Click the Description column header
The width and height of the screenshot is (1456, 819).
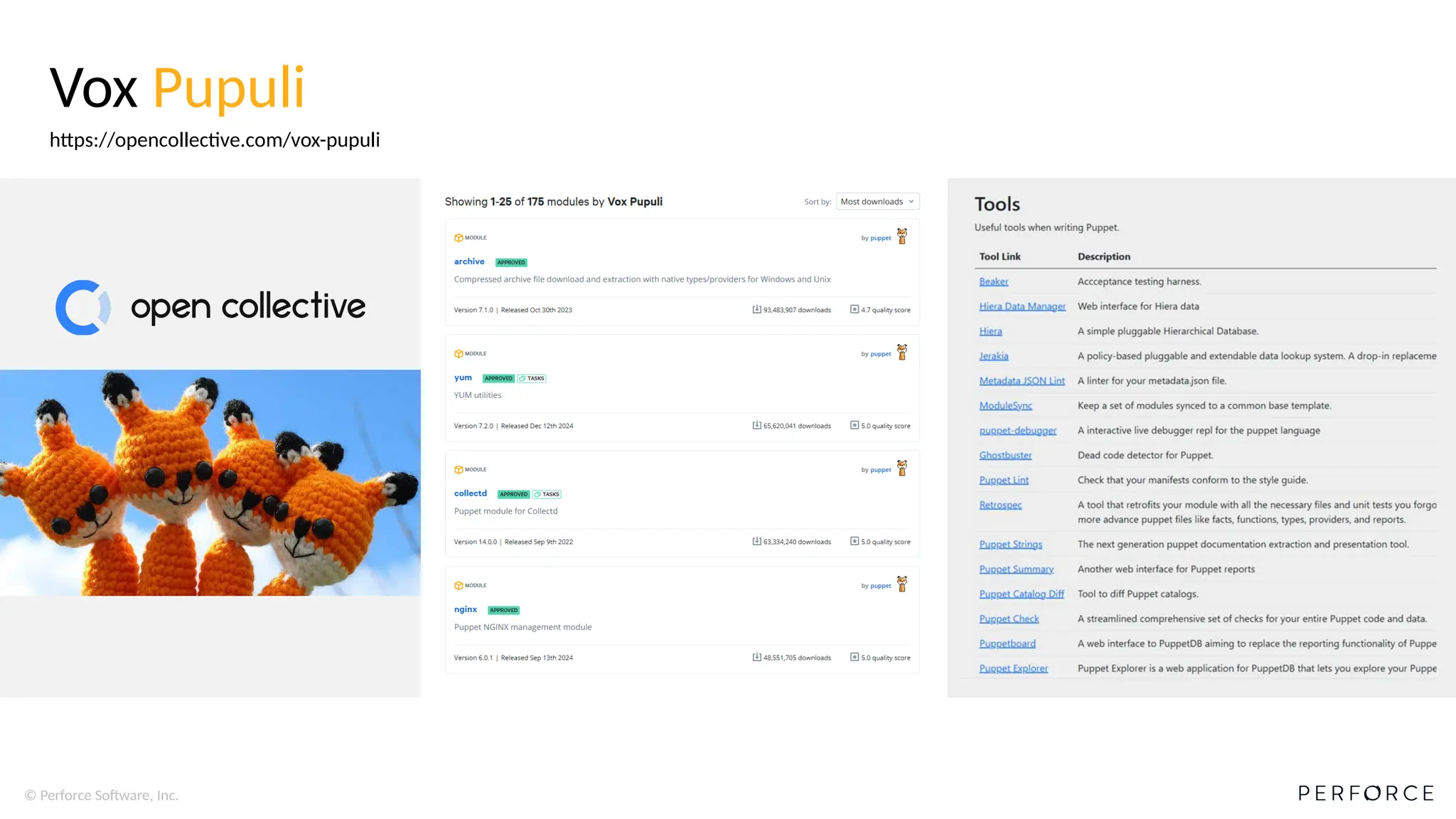coord(1103,257)
